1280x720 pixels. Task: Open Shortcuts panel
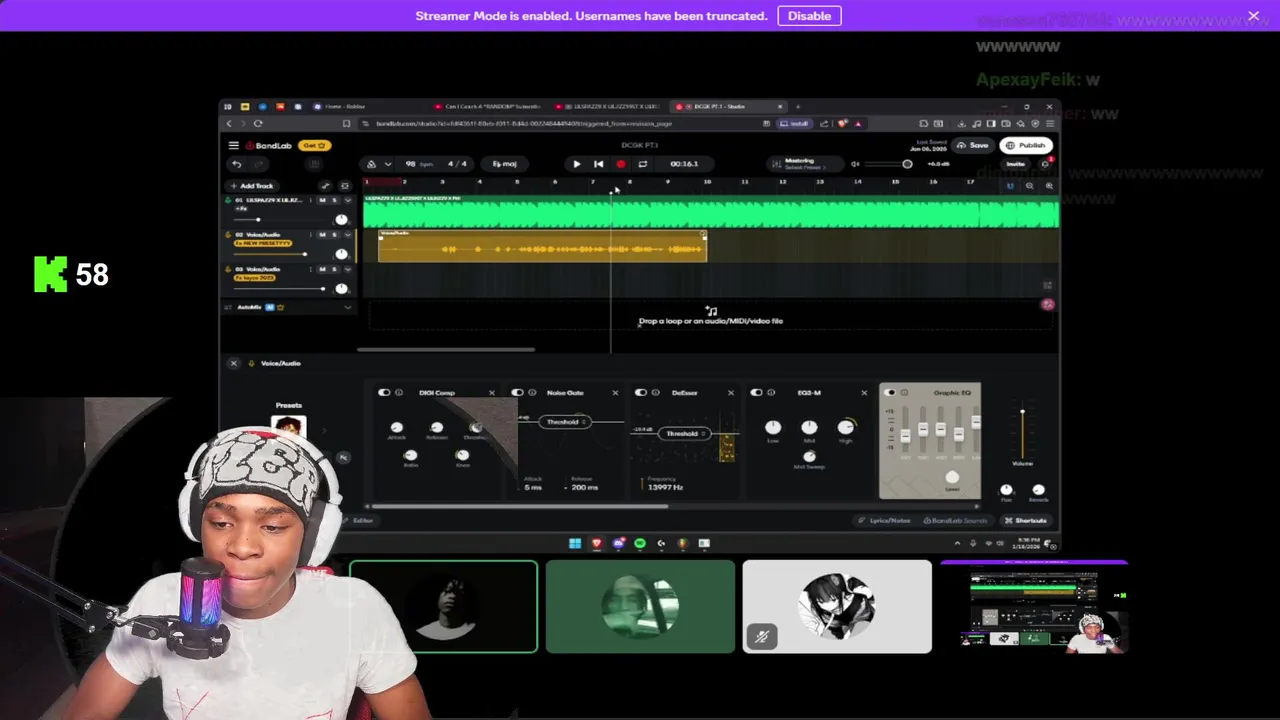pos(1026,520)
